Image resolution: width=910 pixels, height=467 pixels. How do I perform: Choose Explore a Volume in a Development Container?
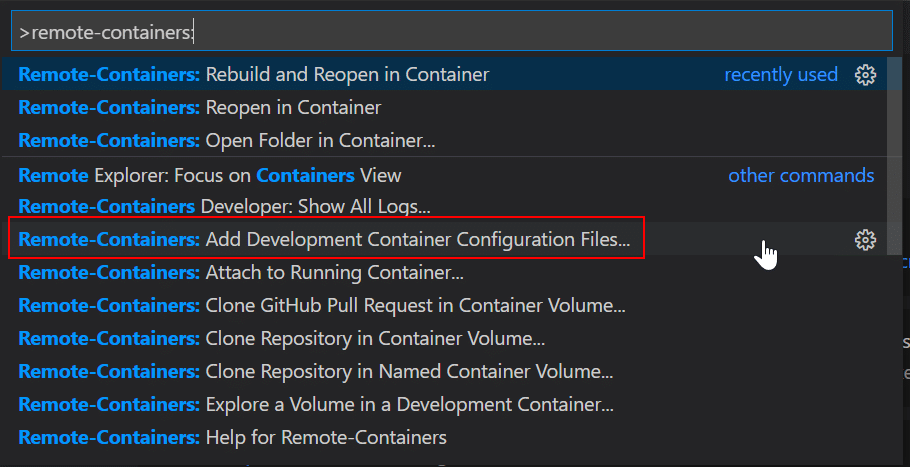click(x=444, y=404)
